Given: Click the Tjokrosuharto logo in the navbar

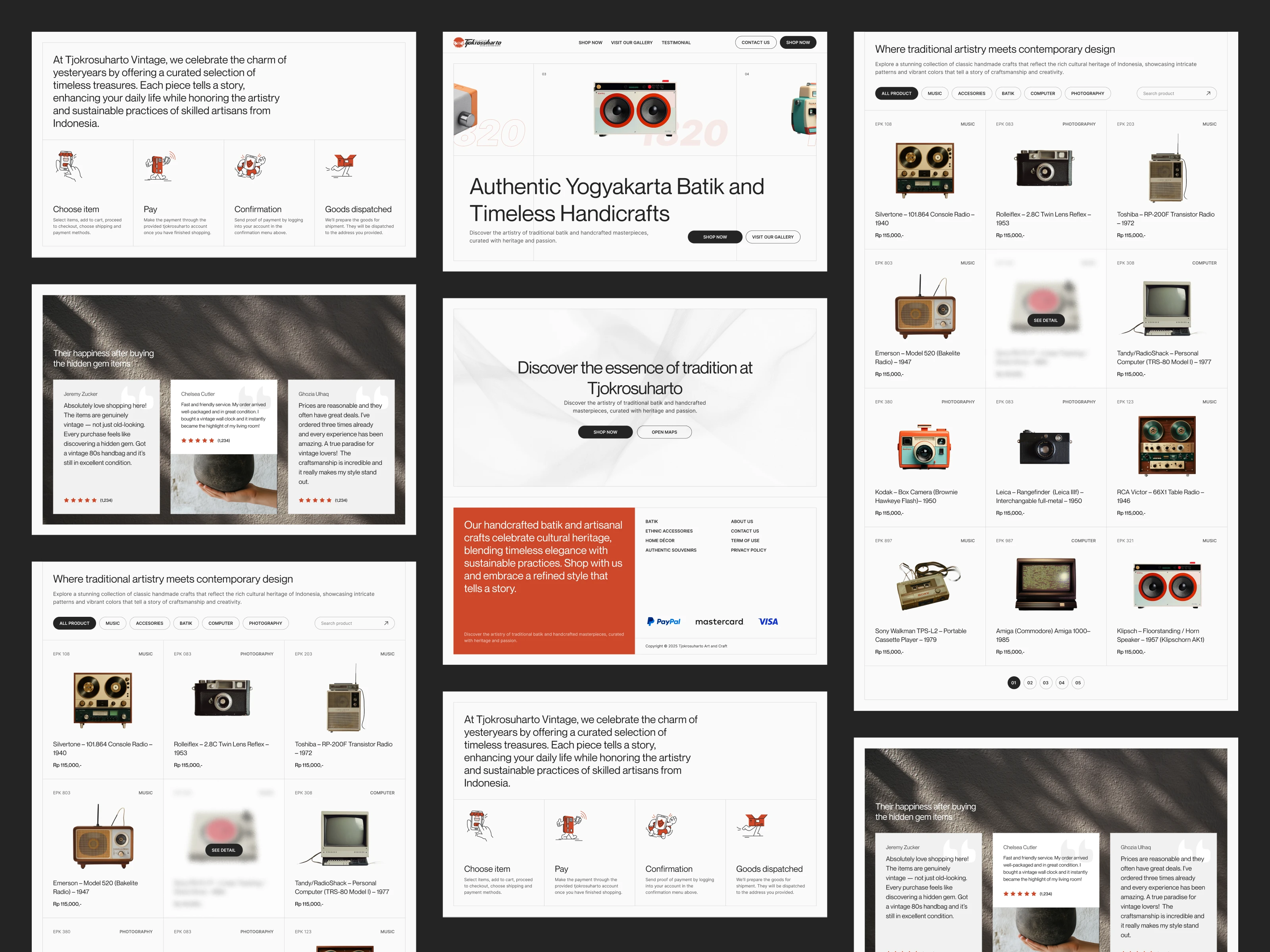Looking at the screenshot, I should point(477,42).
